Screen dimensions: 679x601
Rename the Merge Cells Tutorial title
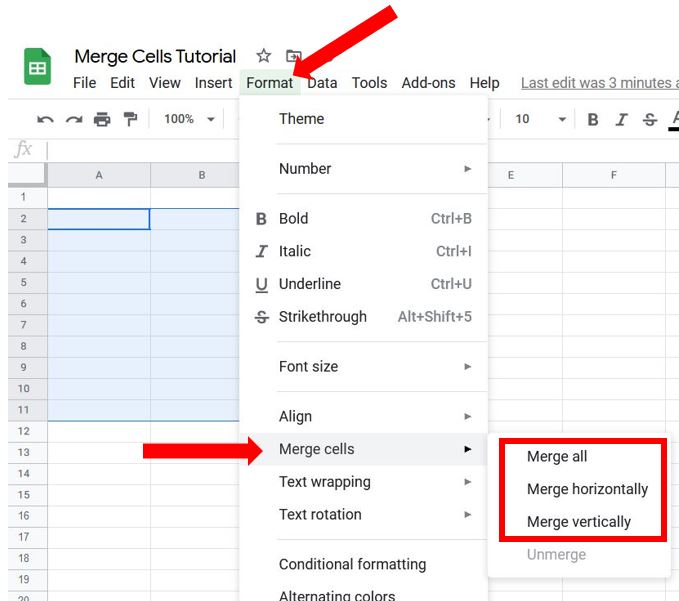click(x=155, y=56)
